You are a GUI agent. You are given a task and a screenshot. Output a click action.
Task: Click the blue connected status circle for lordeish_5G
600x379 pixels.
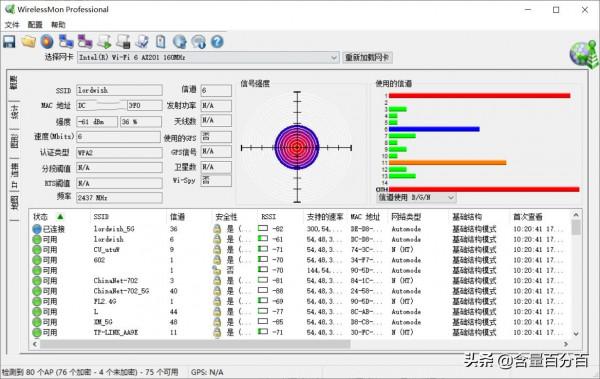pos(37,229)
